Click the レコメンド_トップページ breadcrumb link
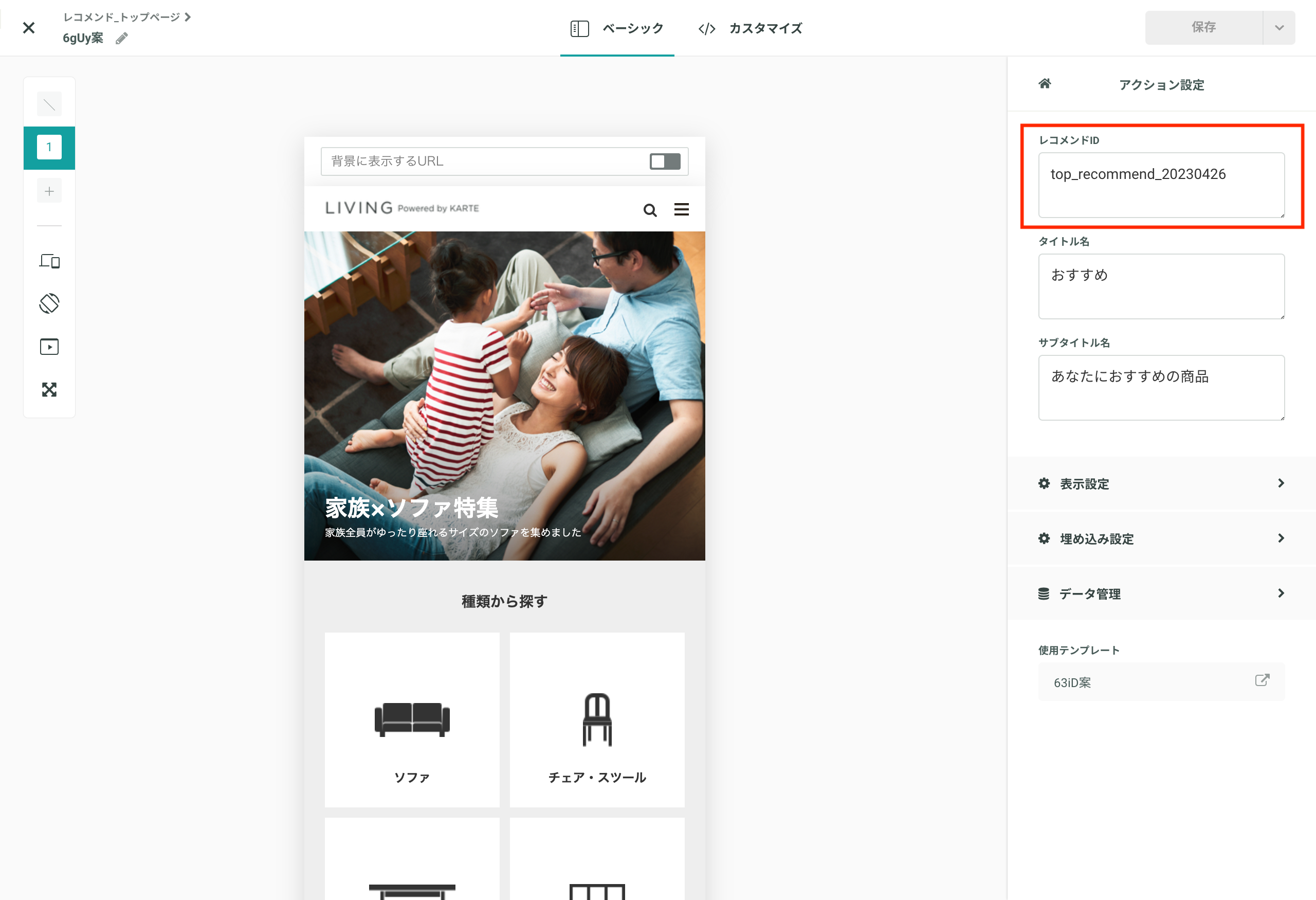1316x900 pixels. click(122, 17)
